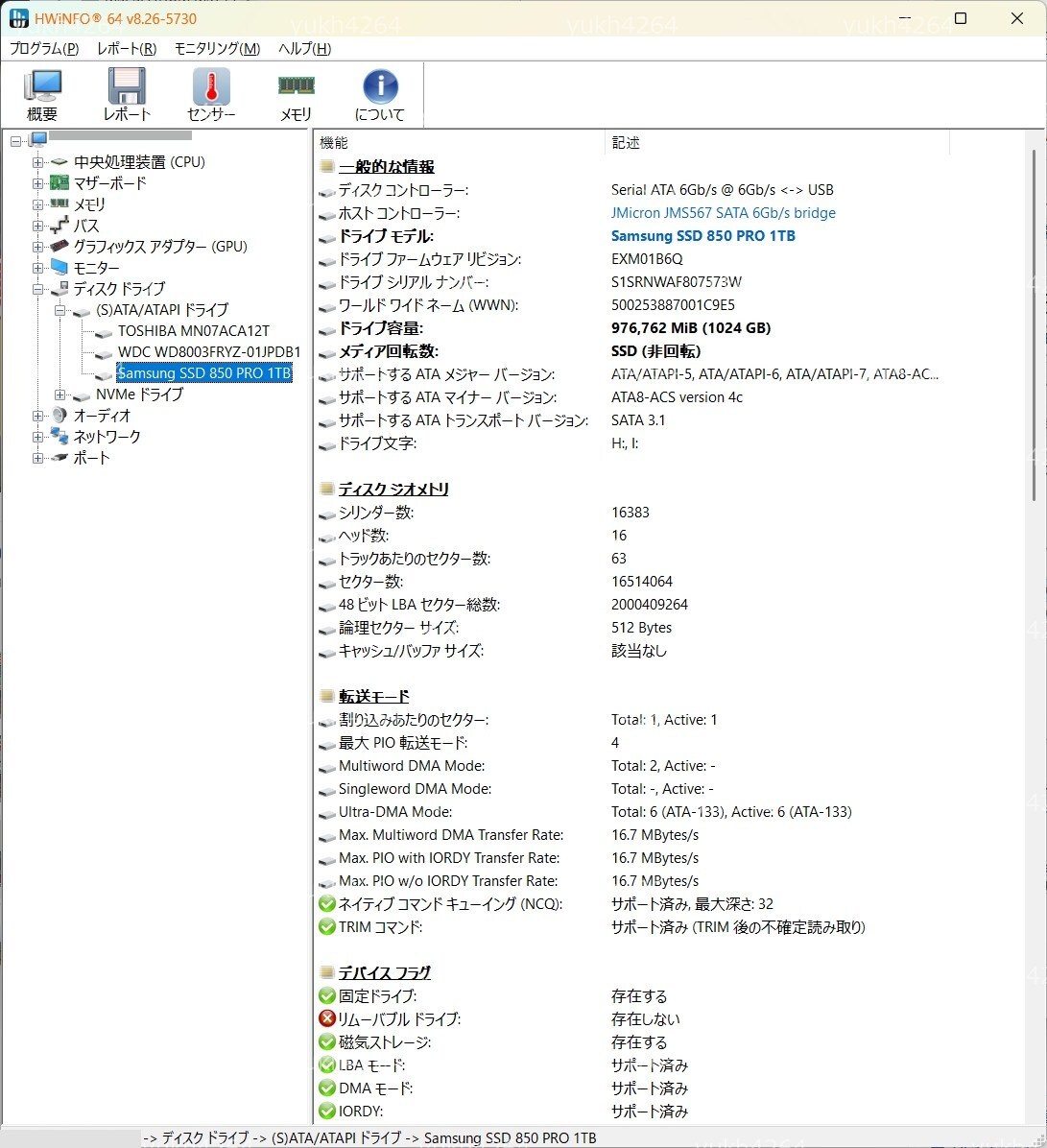
Task: Collapse the ディスク ドライブ tree node
Action: pos(37,289)
